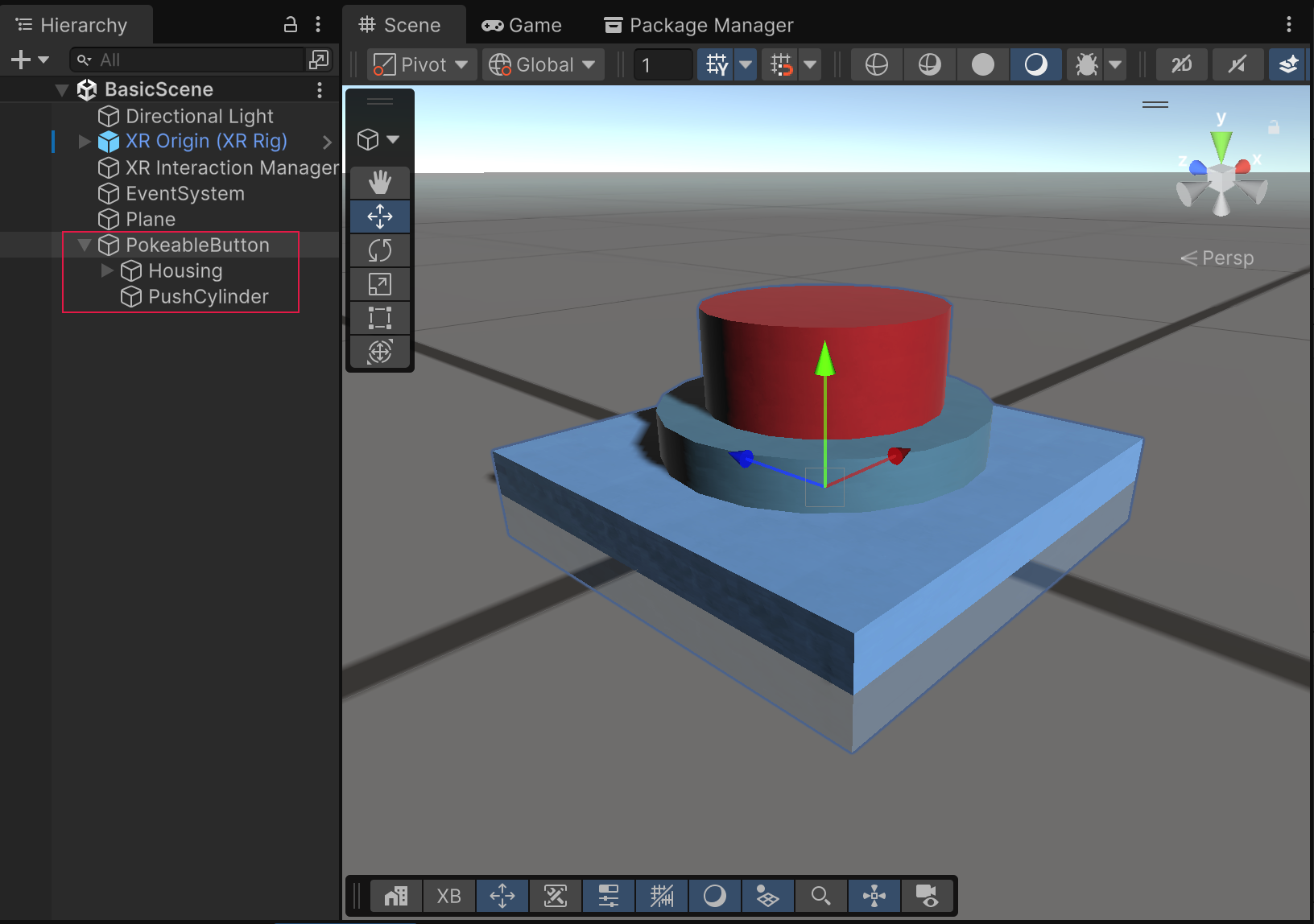This screenshot has height=924, width=1314.
Task: Click the blue Z-axis gizmo arrow
Action: [742, 459]
